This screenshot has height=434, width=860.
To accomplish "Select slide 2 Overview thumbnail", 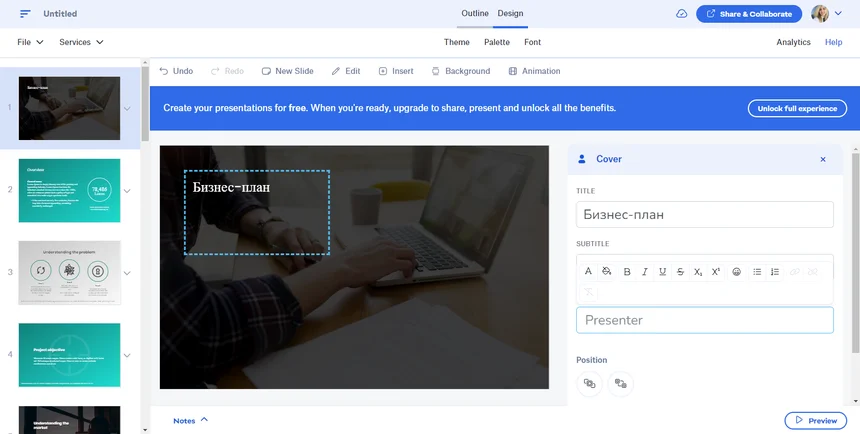I will click(69, 190).
